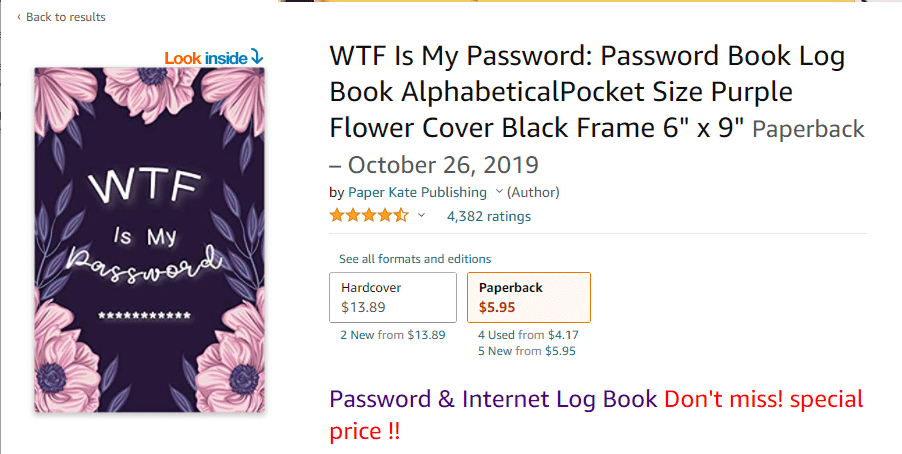902x454 pixels.
Task: Select the Hardcover format option
Action: 393,297
